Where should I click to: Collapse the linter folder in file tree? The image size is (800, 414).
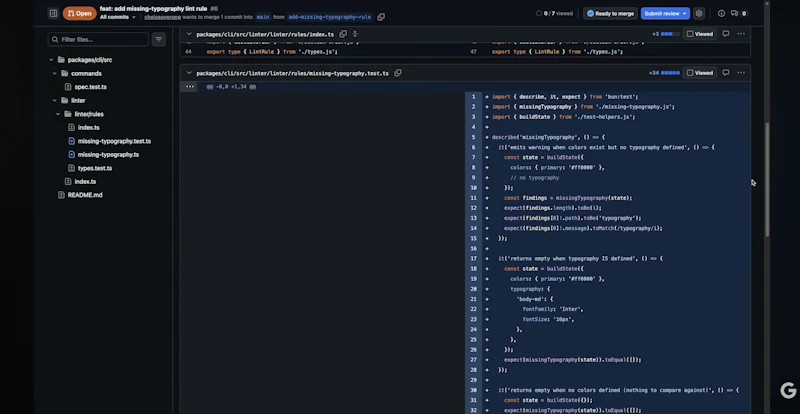pos(55,101)
